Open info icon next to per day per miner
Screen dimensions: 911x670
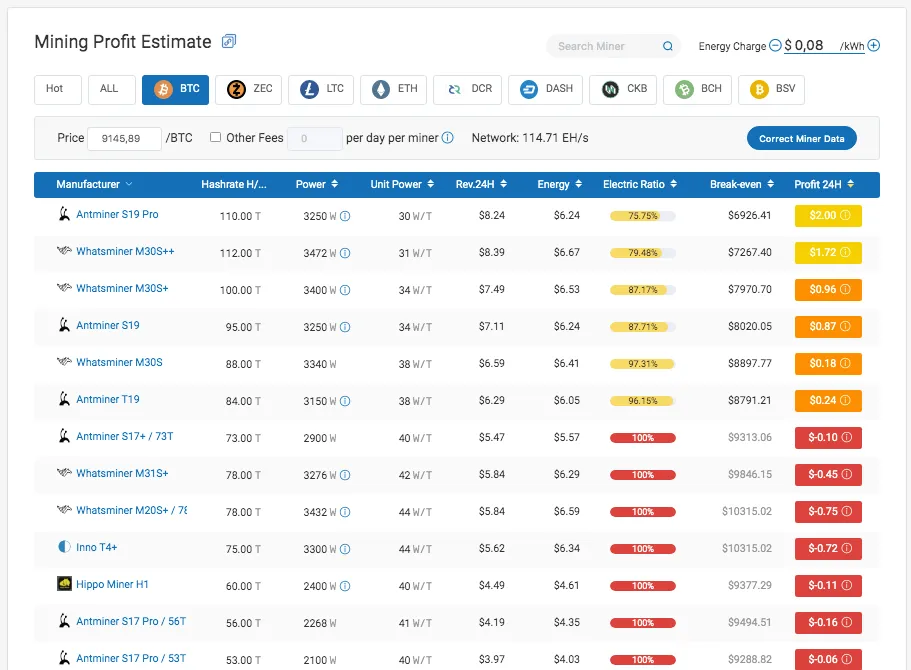447,138
